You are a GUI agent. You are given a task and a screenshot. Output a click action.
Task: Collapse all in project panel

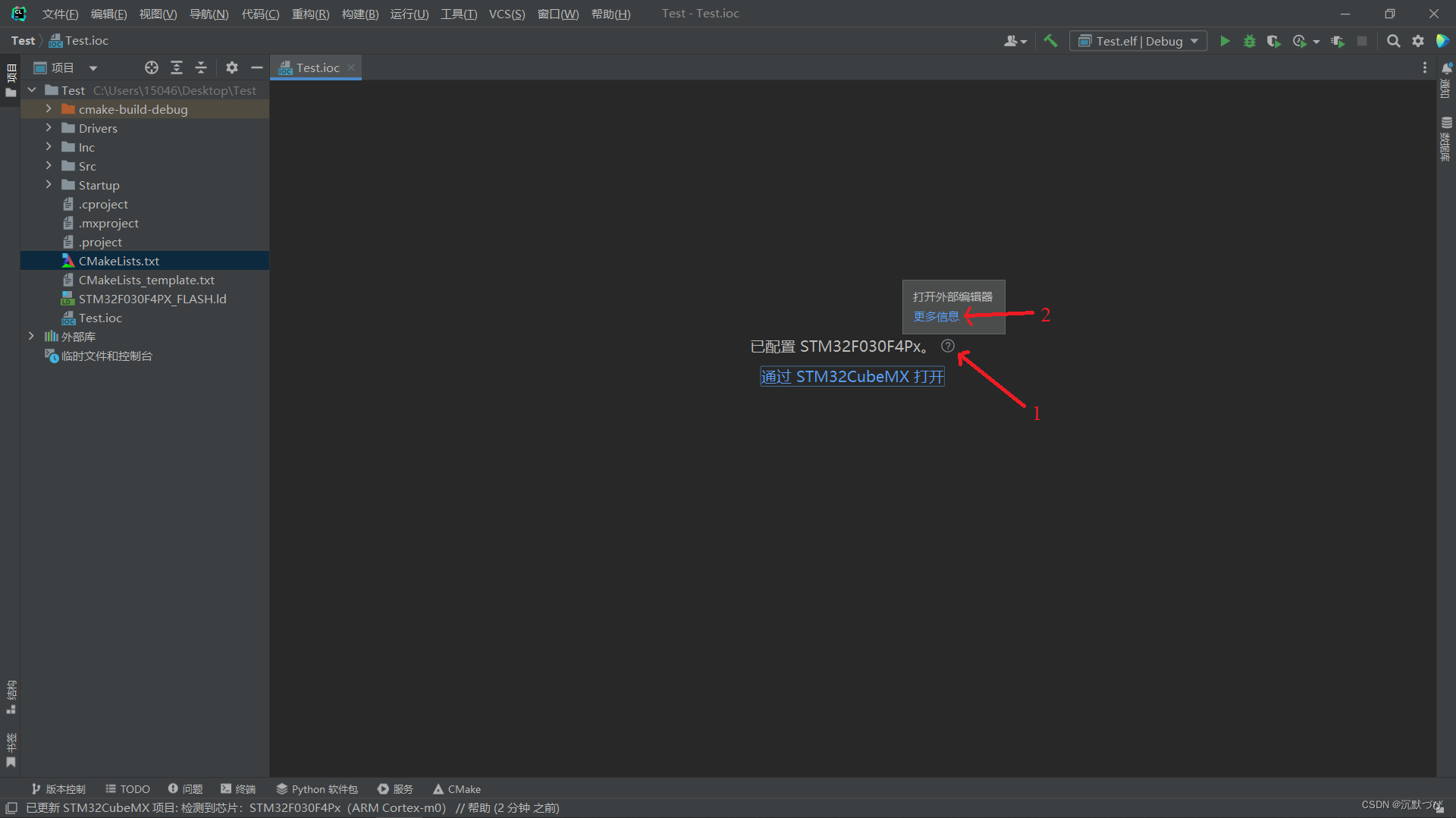pos(201,67)
